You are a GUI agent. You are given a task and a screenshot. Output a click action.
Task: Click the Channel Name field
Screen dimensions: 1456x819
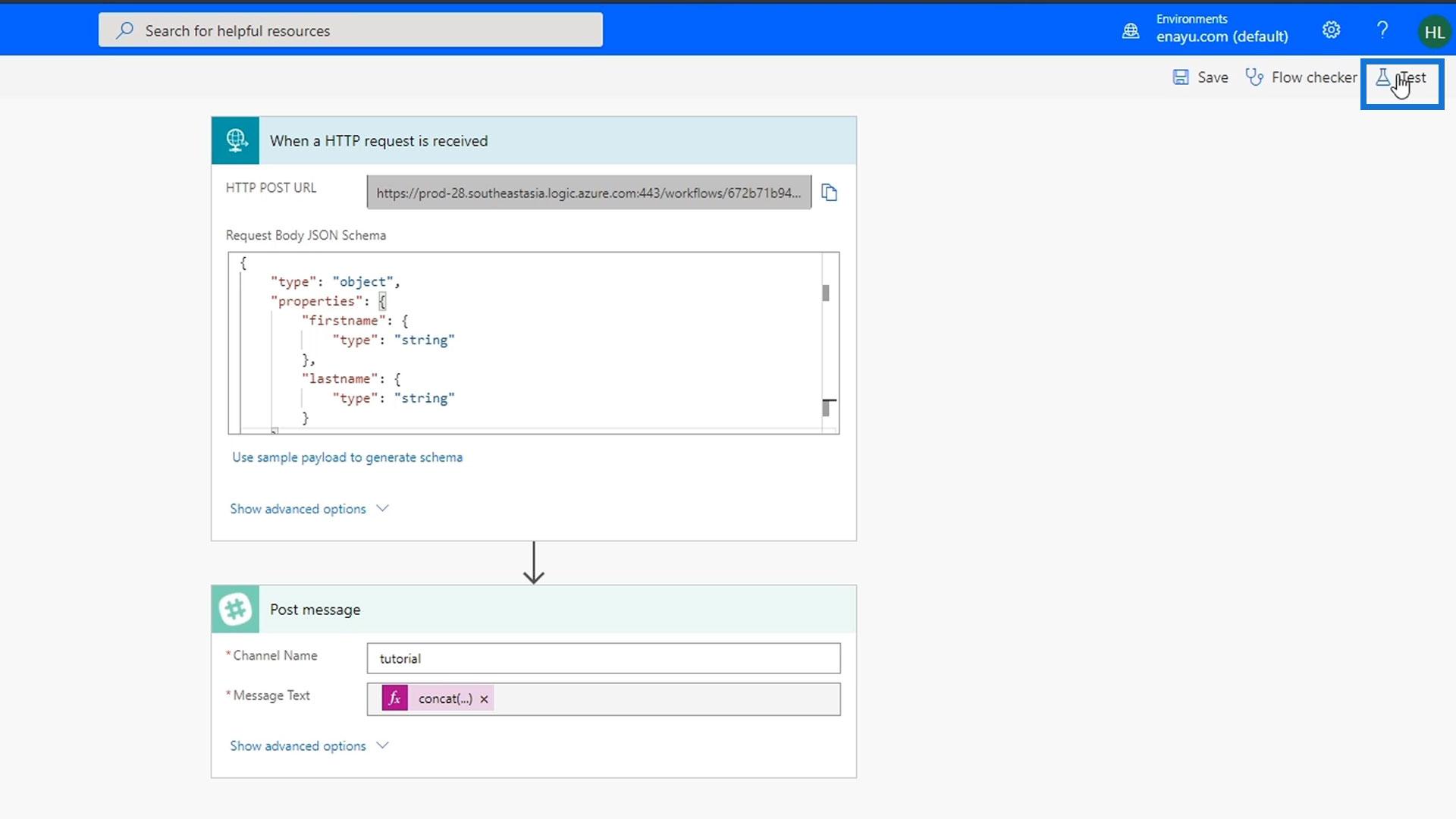coord(603,658)
